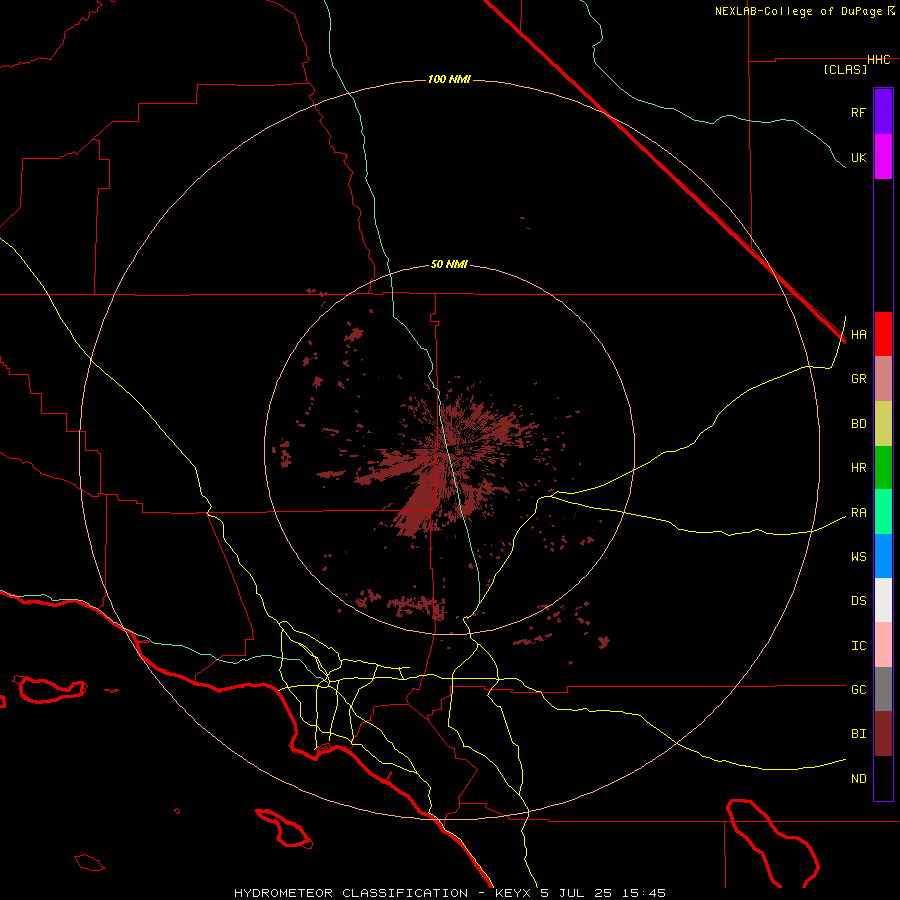Pick the RA light green swatch

tap(883, 512)
